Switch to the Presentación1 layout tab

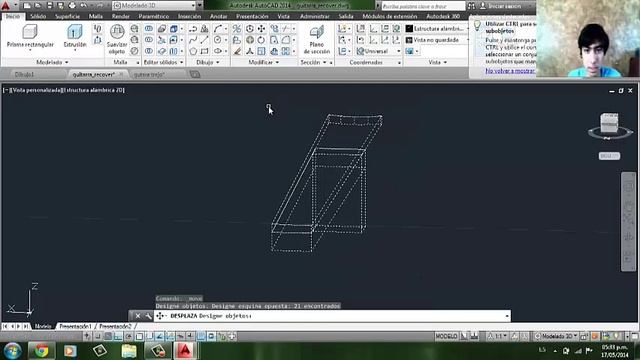[76, 327]
